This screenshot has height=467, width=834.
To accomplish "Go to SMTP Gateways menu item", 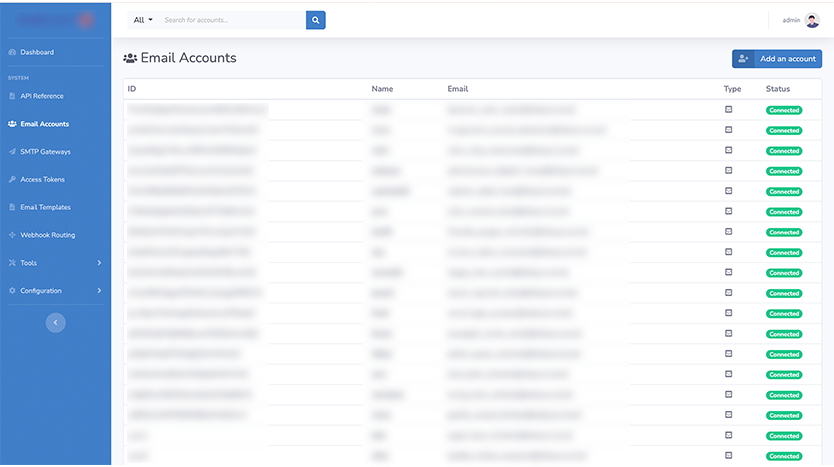I will coord(45,152).
